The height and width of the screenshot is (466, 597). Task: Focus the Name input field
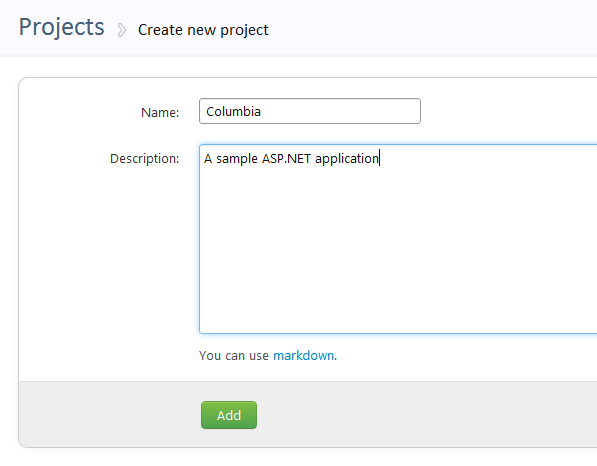click(310, 111)
